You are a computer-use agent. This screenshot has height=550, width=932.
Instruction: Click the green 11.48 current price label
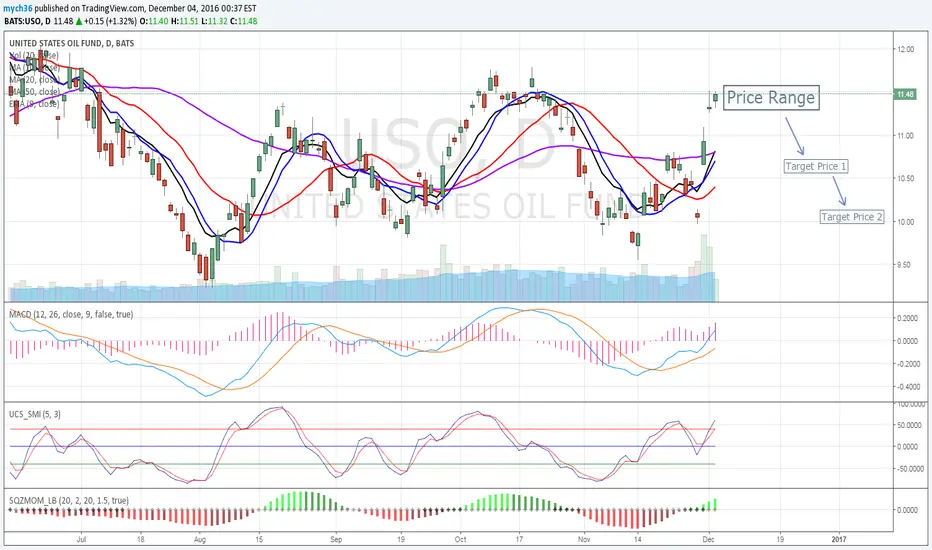click(x=905, y=94)
